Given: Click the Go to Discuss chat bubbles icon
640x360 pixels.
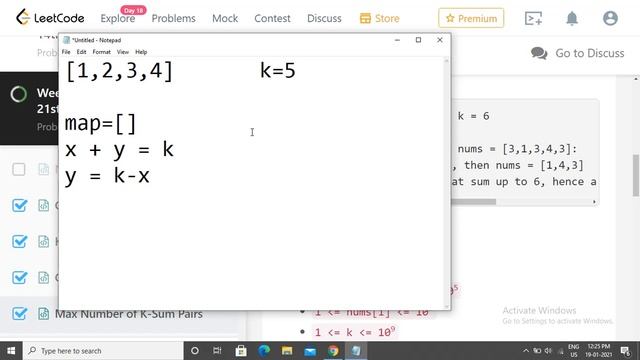Looking at the screenshot, I should (x=539, y=53).
